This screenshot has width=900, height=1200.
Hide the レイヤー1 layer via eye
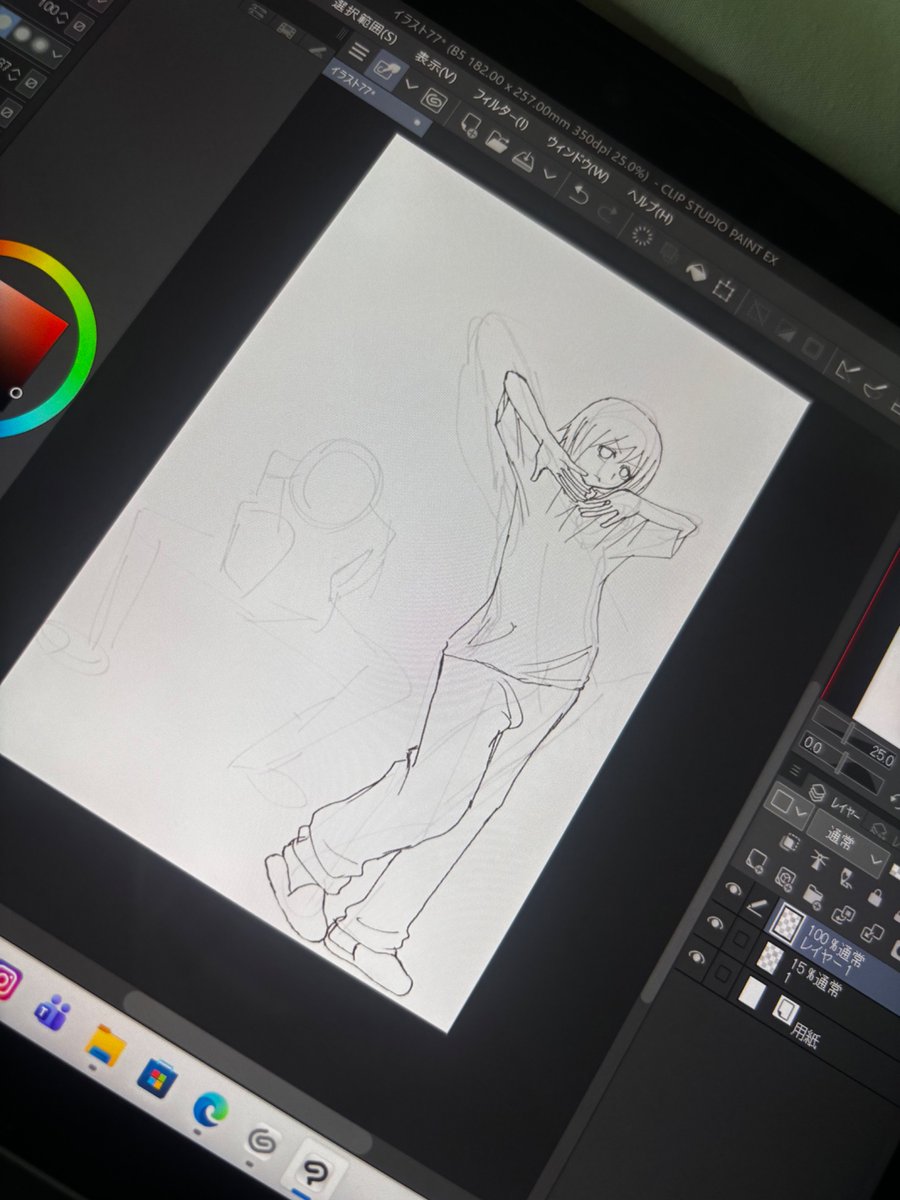[733, 889]
